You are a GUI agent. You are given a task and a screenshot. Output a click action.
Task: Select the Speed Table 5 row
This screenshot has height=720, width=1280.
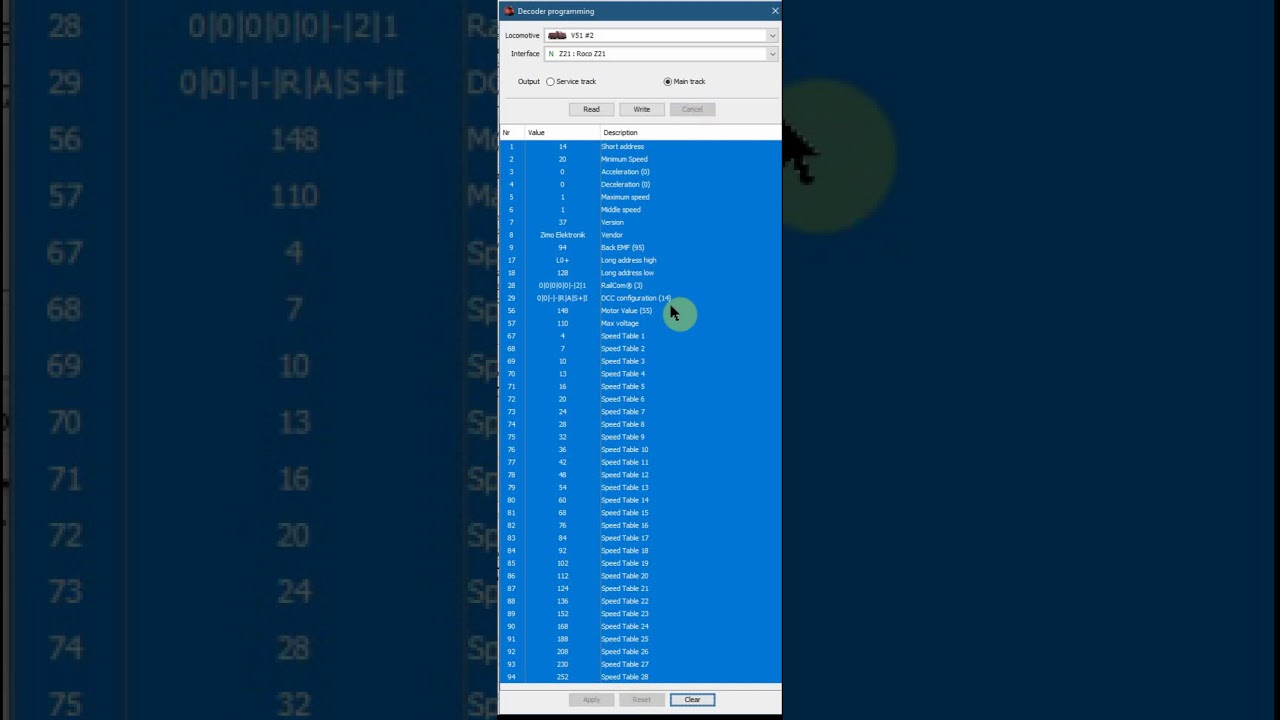(x=640, y=387)
